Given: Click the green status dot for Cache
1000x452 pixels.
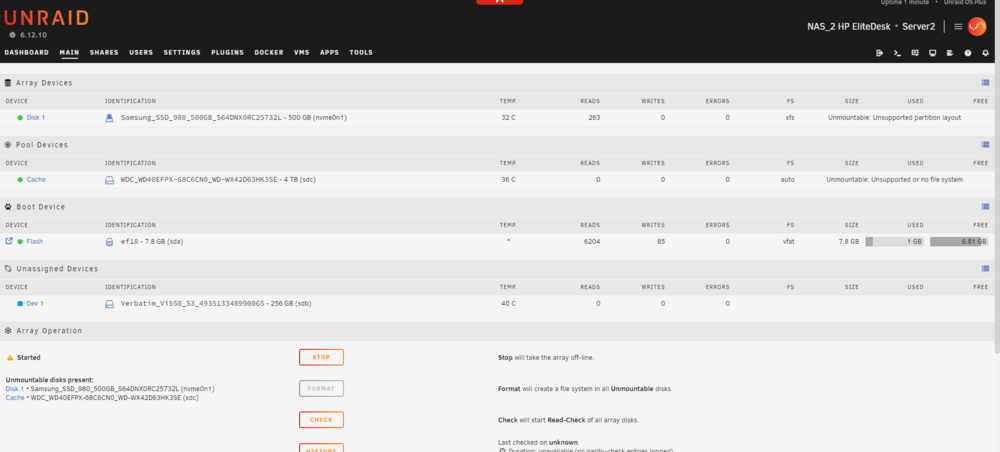Looking at the screenshot, I should (x=20, y=180).
